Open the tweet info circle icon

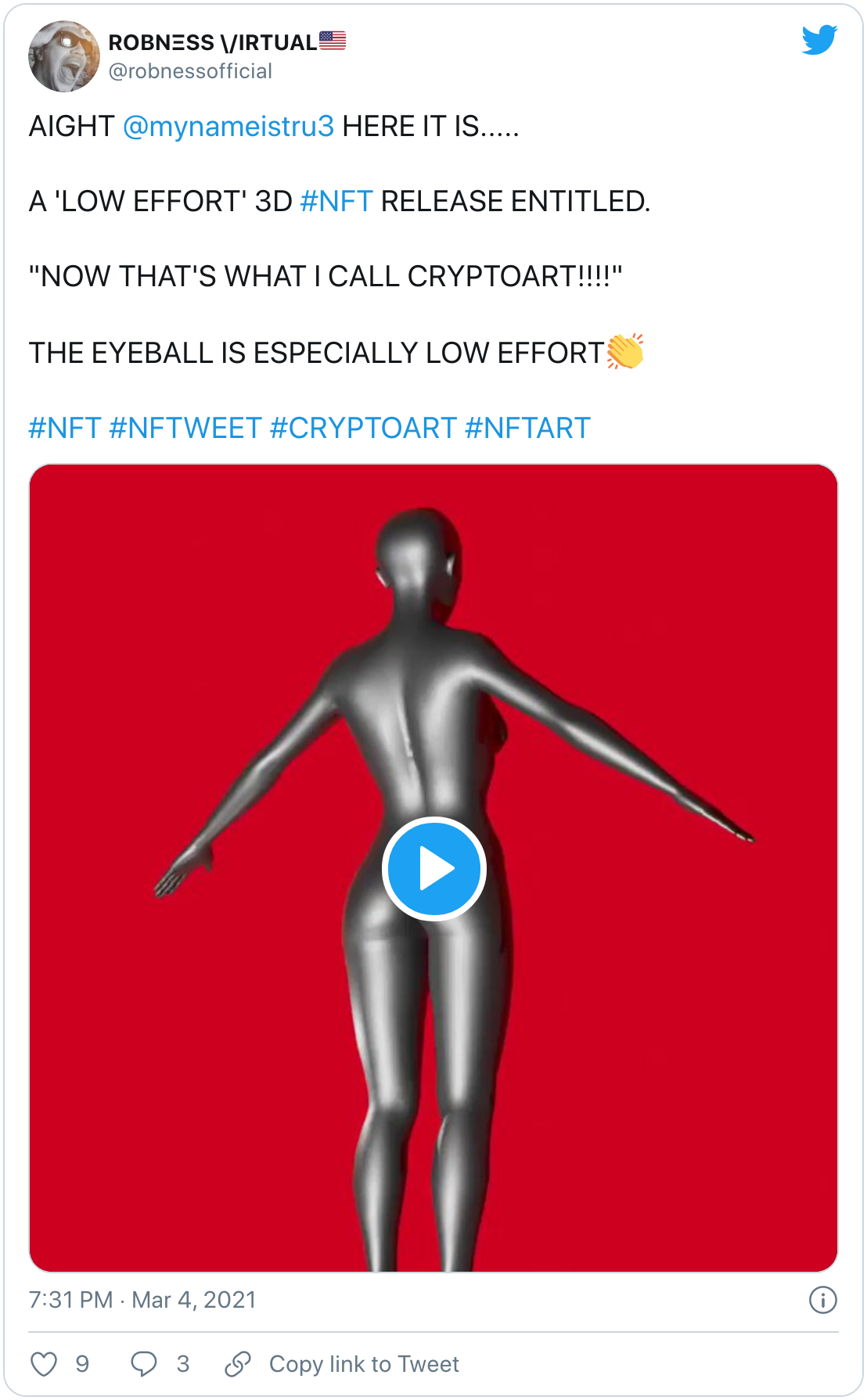tap(822, 1300)
